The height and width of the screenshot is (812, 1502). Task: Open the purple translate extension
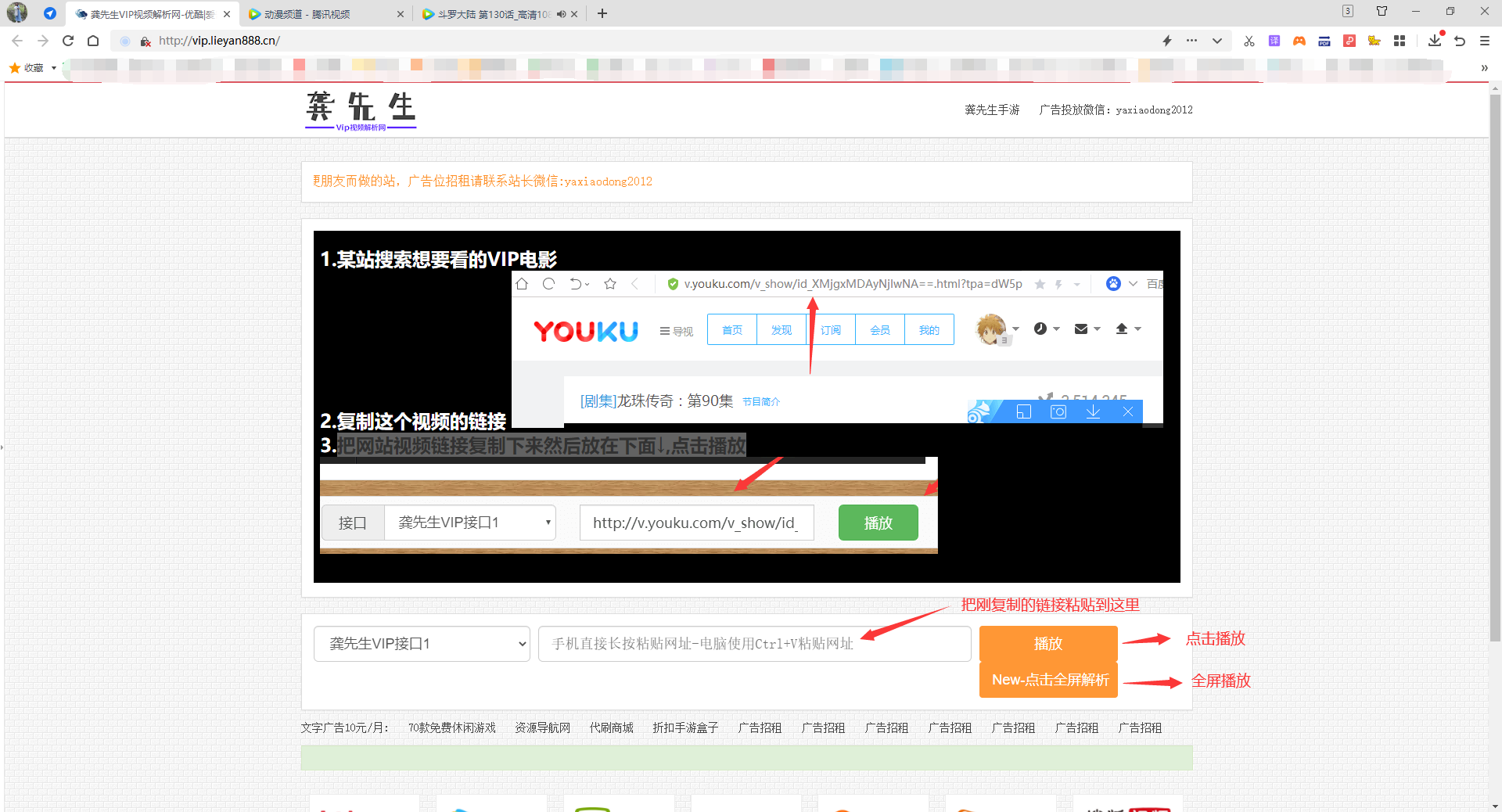pos(1274,41)
